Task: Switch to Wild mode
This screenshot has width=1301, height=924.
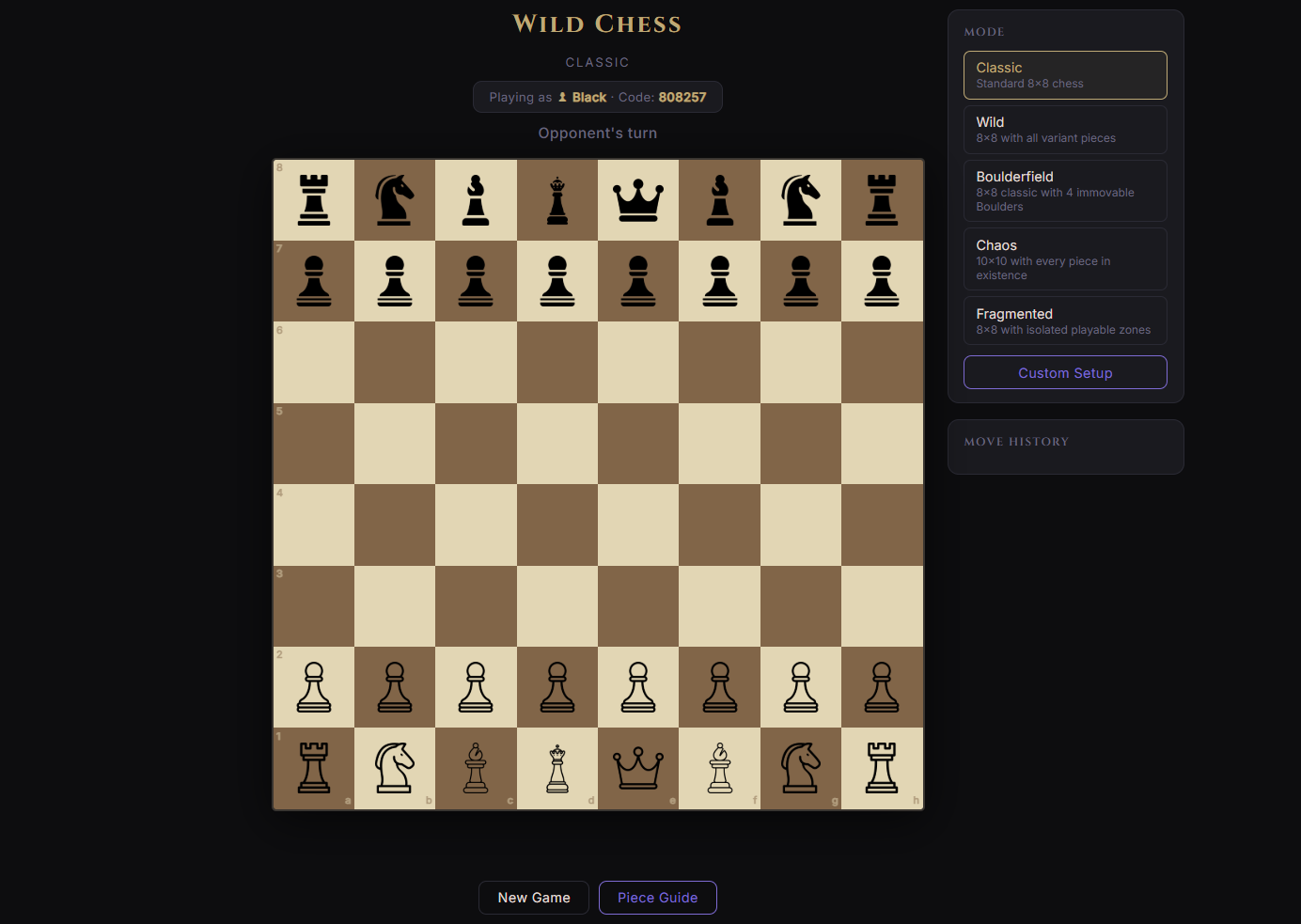Action: click(1065, 130)
